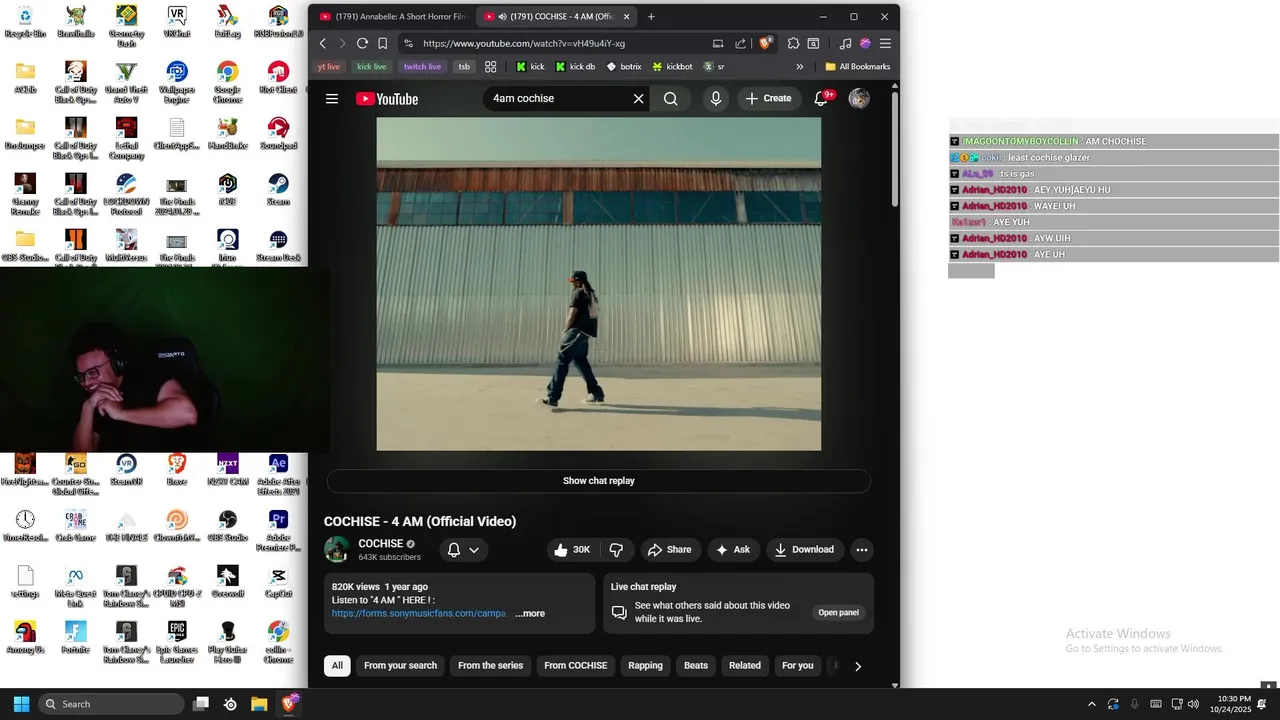
Task: Click the Share button under the video
Action: click(x=669, y=550)
